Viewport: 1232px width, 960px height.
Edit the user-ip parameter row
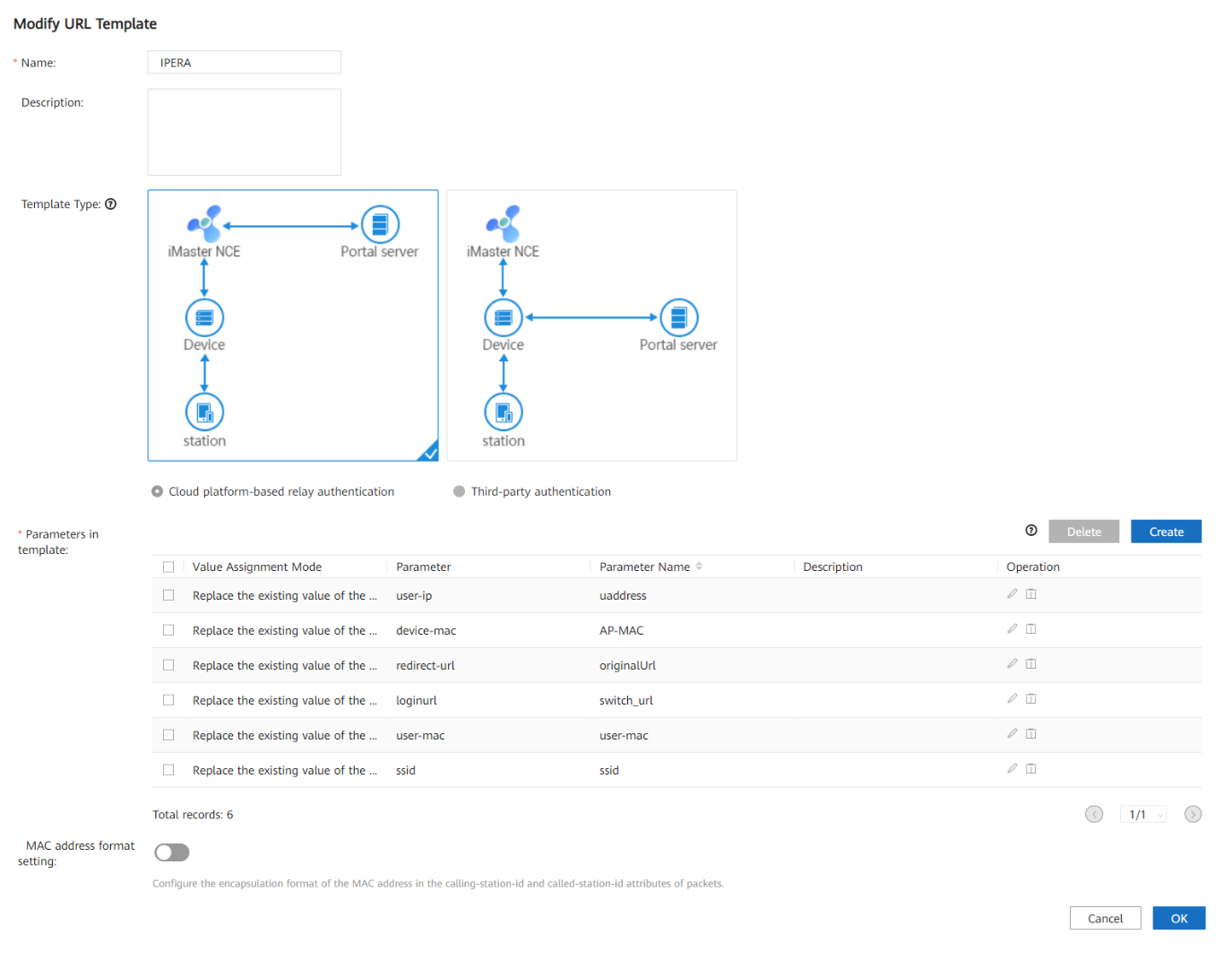[x=1012, y=594]
